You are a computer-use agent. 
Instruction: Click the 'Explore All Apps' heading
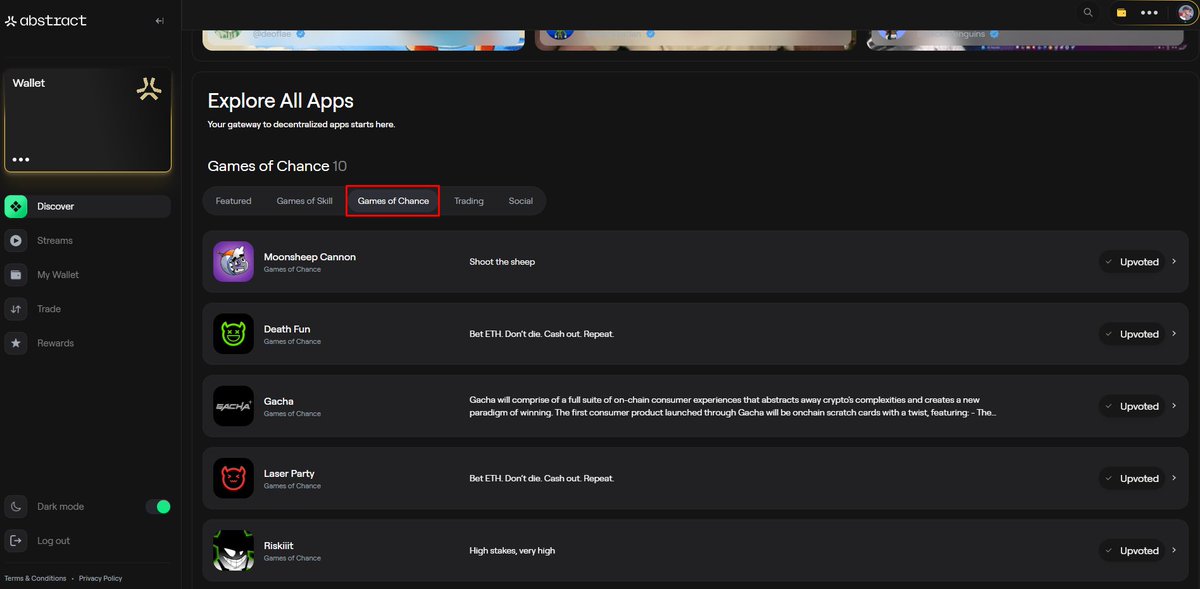click(x=280, y=101)
